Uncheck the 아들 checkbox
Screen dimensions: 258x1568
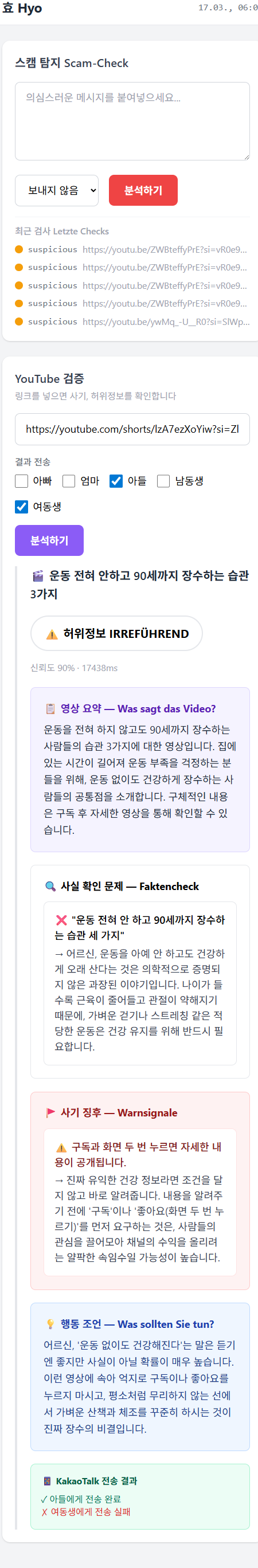coord(116,481)
